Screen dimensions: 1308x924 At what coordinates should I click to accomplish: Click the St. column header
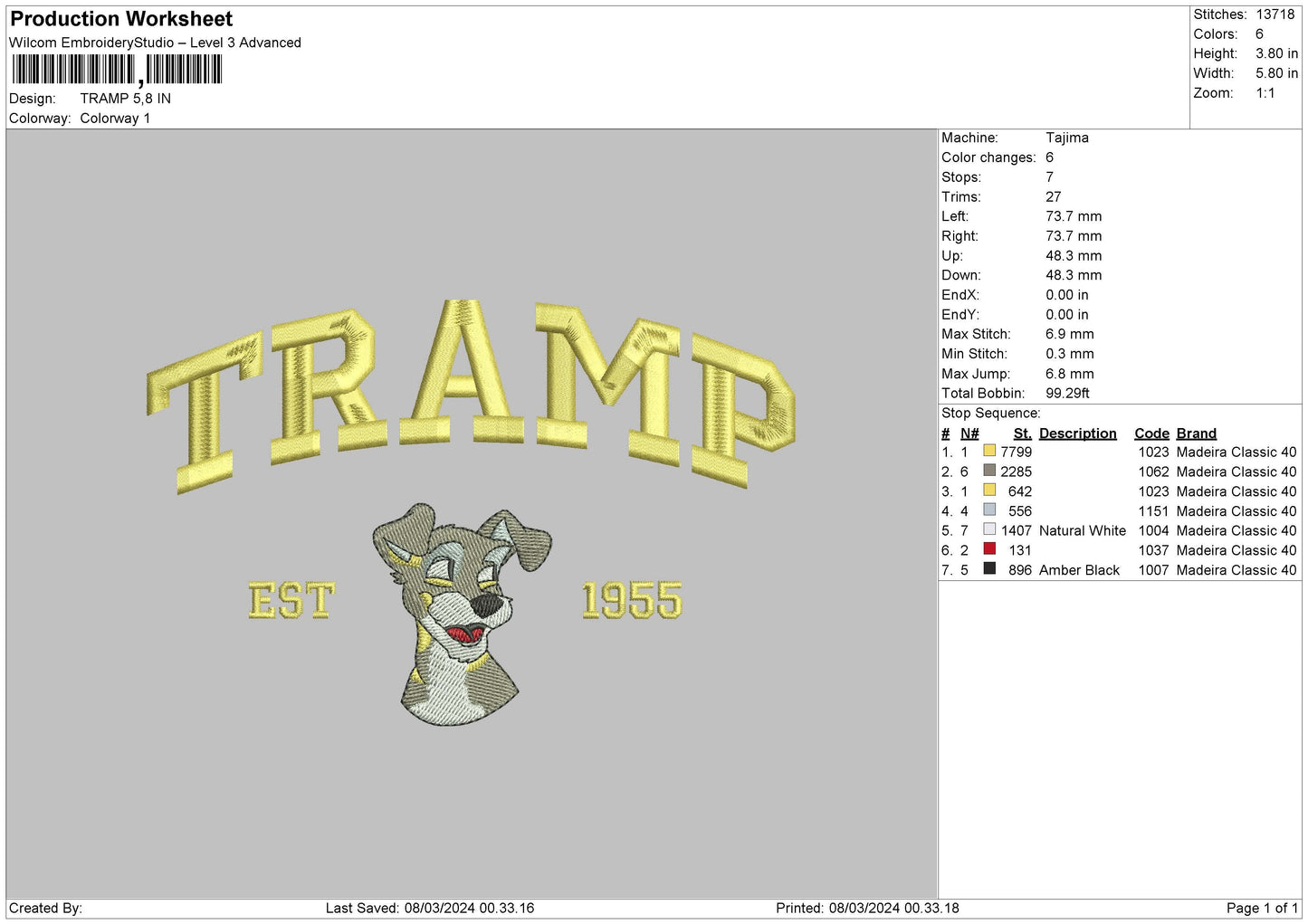pos(1023,433)
